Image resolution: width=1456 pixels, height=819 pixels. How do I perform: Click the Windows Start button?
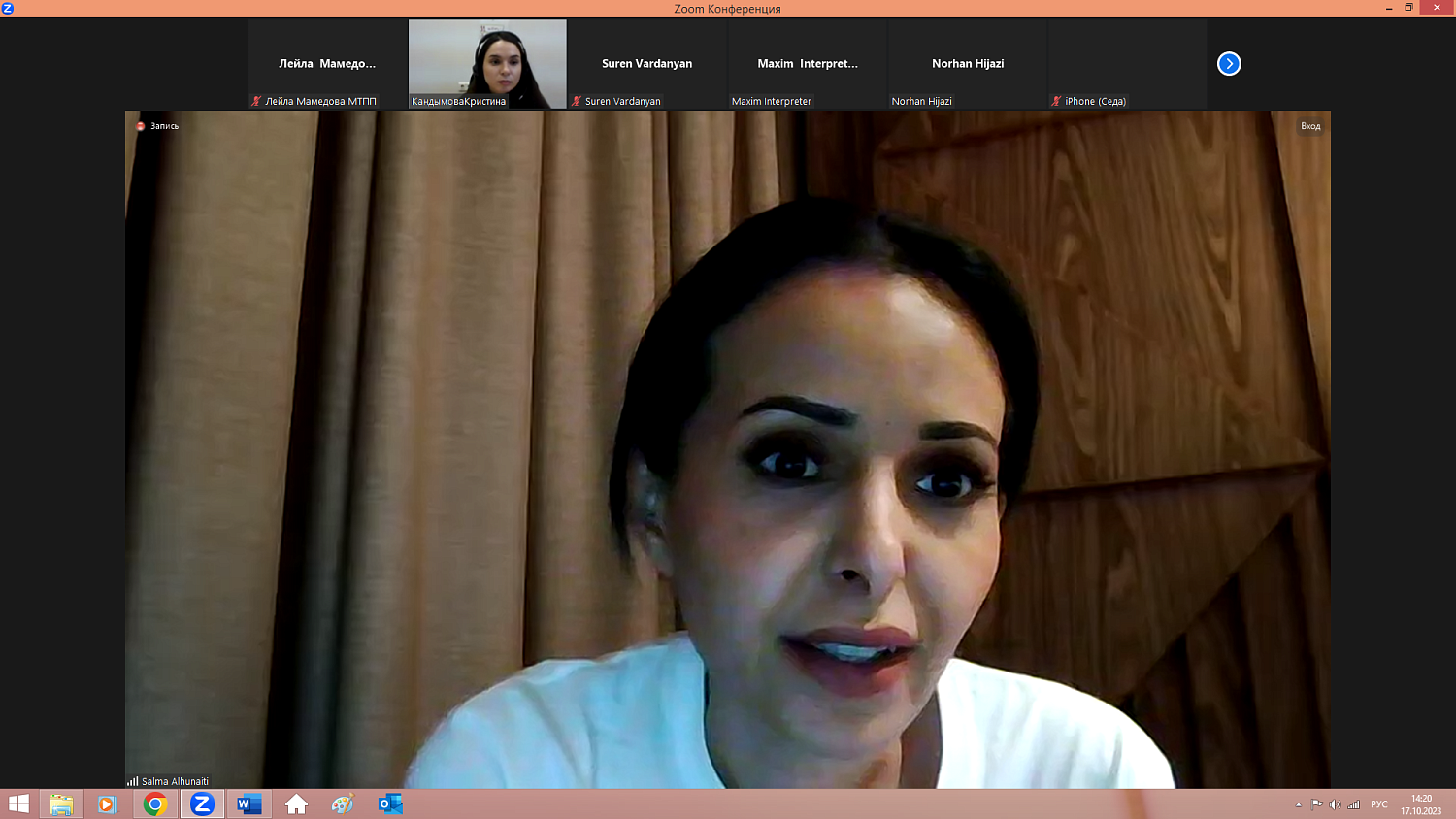pos(18,804)
